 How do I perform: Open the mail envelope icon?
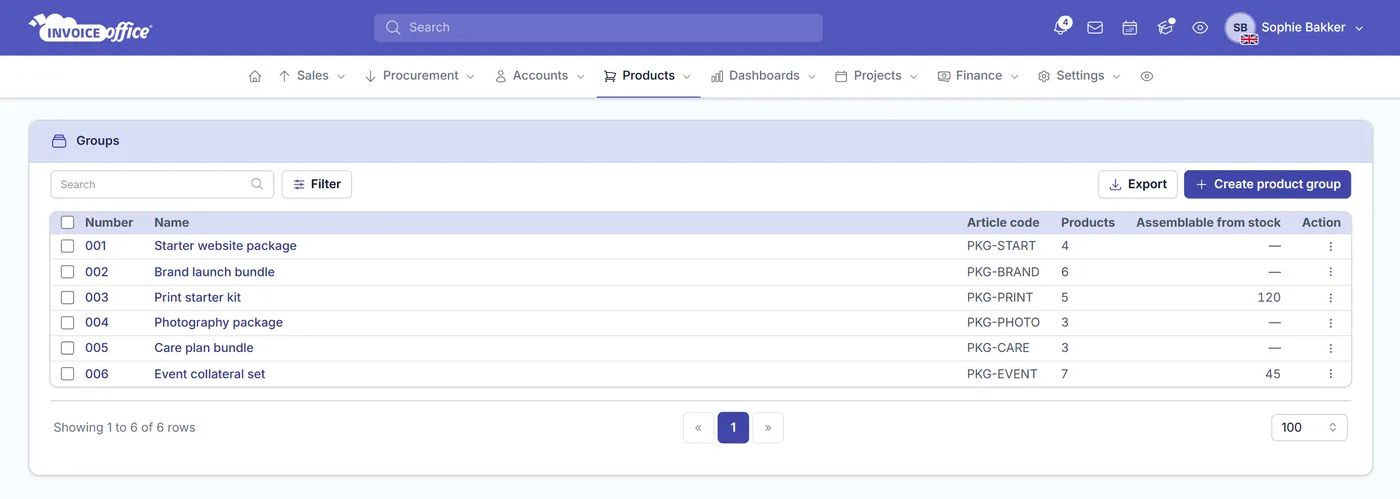1095,28
